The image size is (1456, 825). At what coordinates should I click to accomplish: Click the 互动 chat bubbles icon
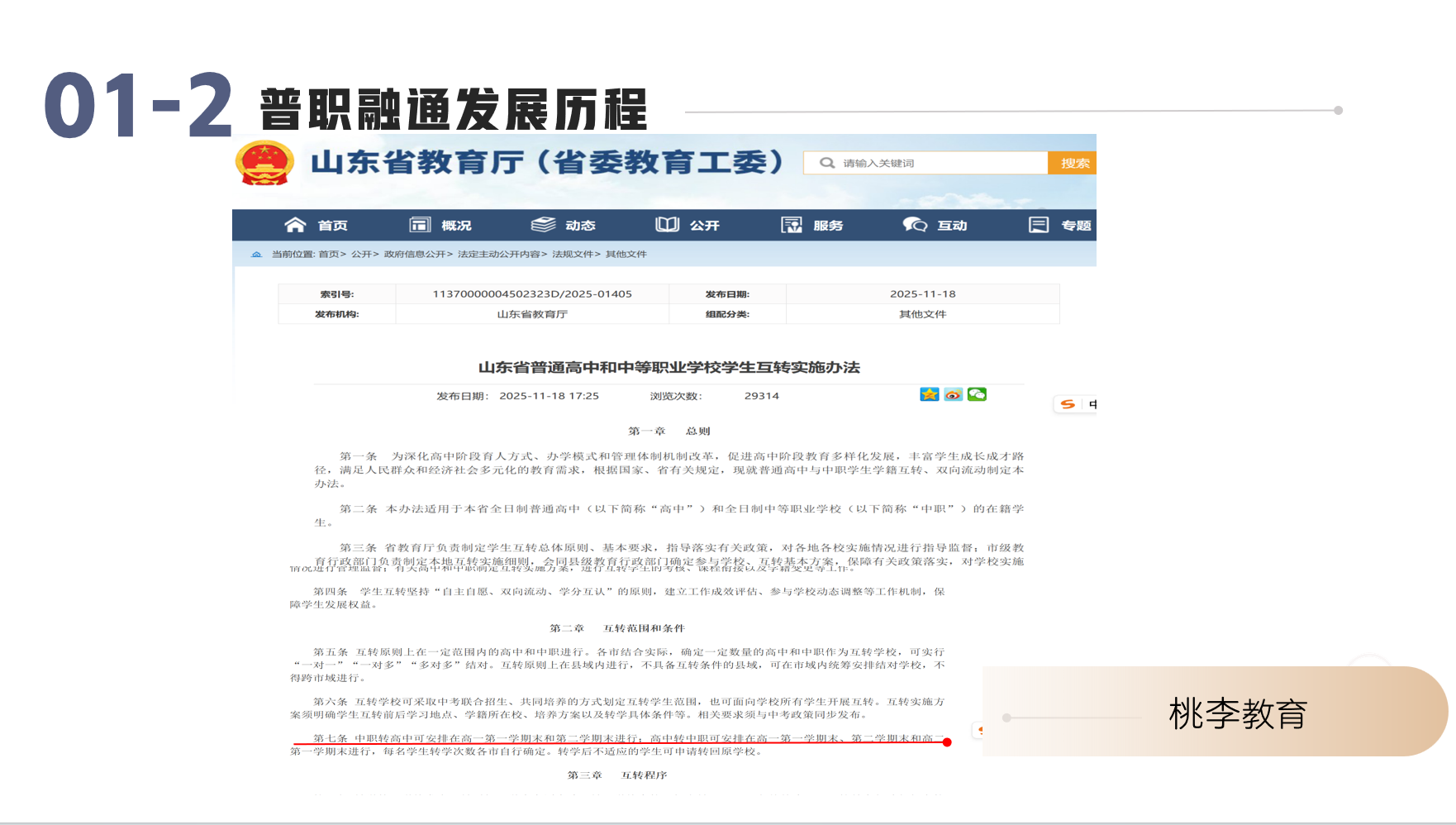click(915, 225)
